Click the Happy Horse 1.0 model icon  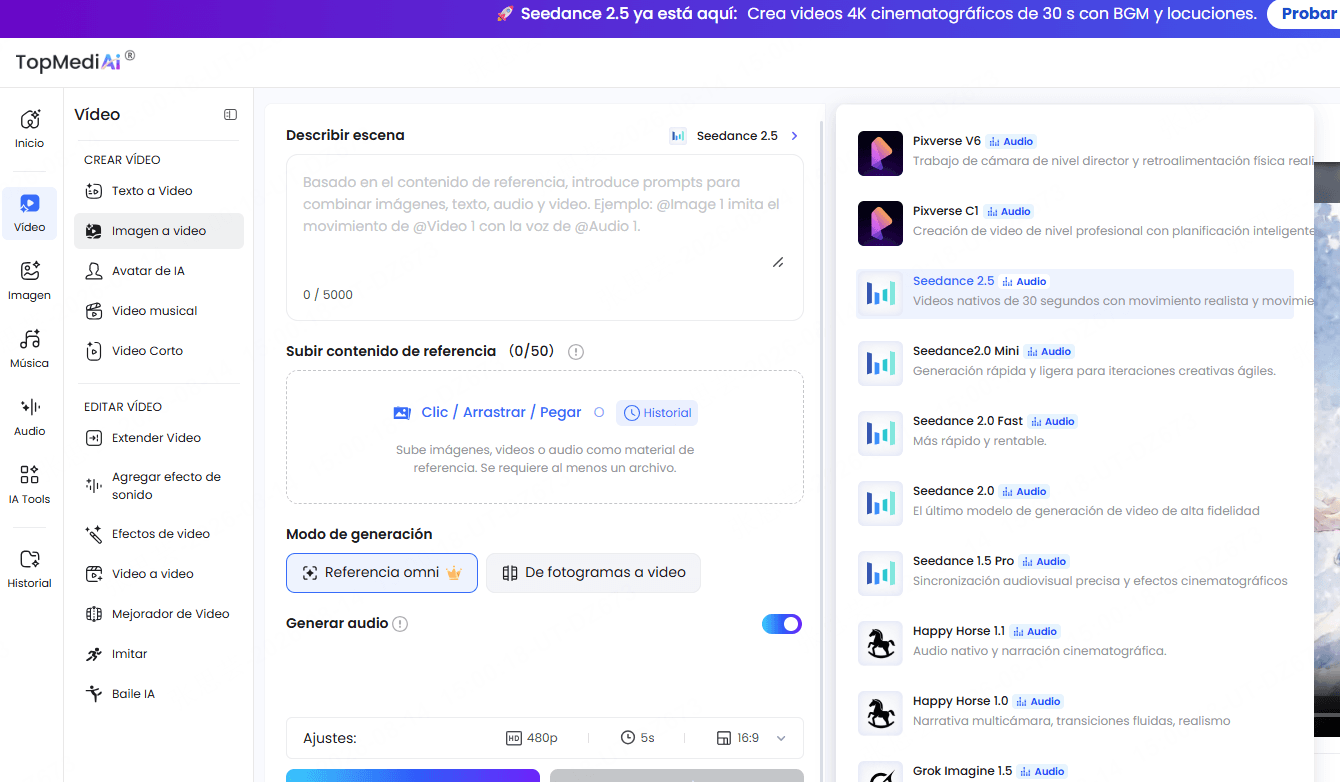(x=880, y=713)
